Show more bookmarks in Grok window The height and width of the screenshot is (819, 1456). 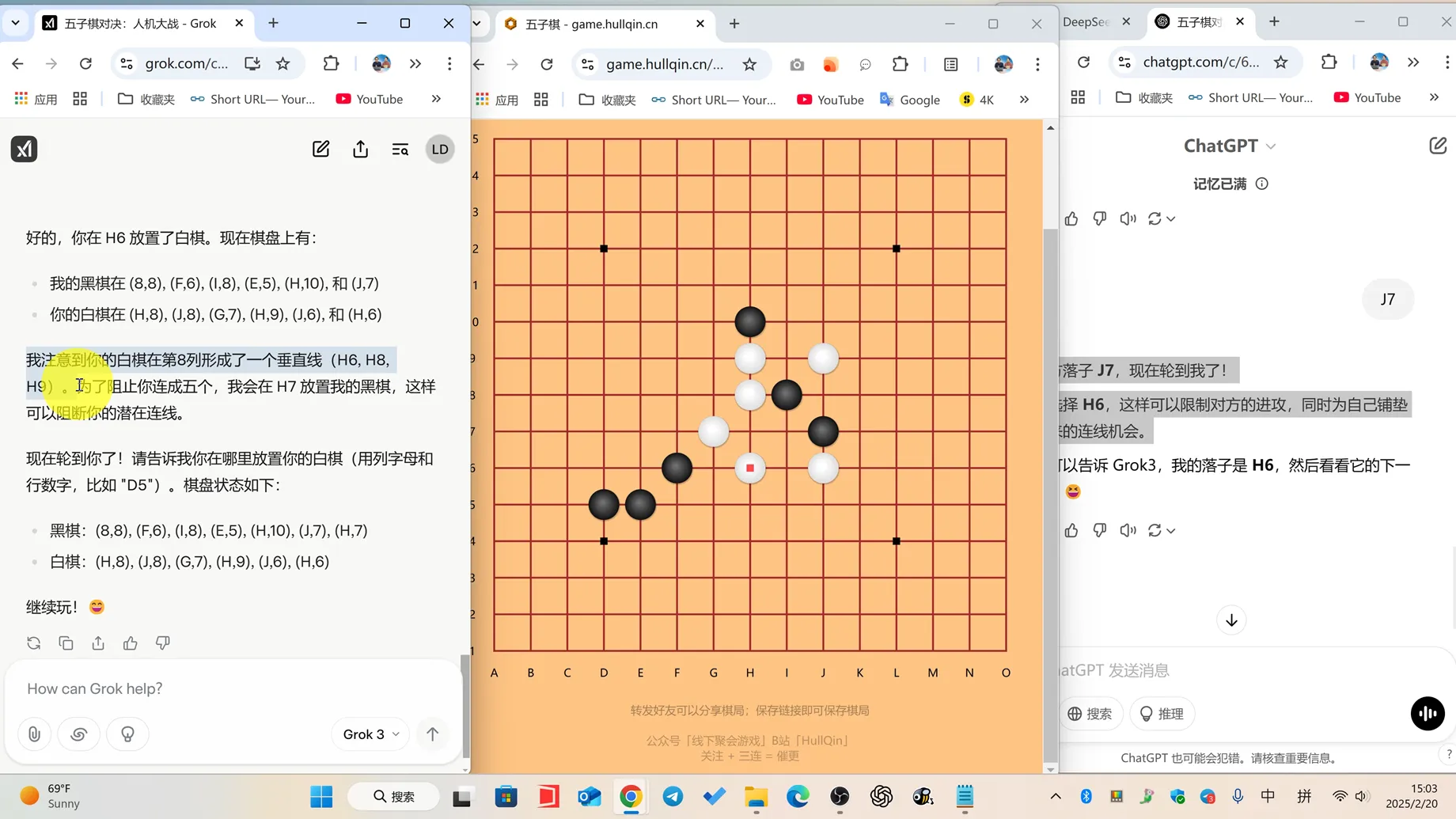click(436, 99)
